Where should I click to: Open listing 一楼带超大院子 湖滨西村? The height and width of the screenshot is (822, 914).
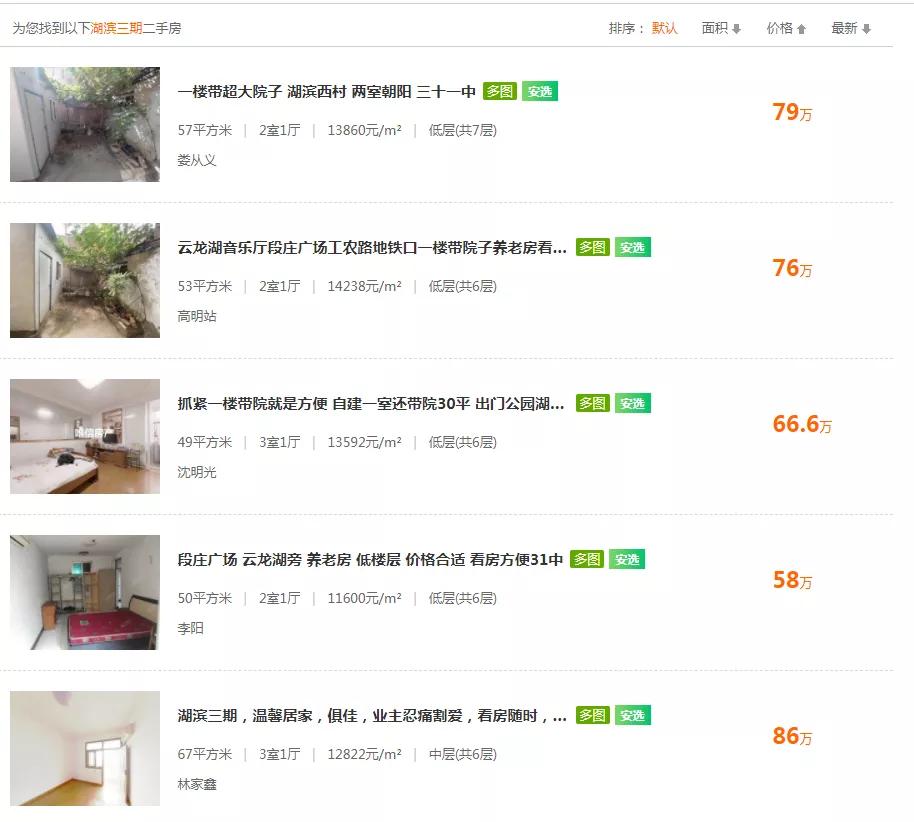pyautogui.click(x=326, y=92)
